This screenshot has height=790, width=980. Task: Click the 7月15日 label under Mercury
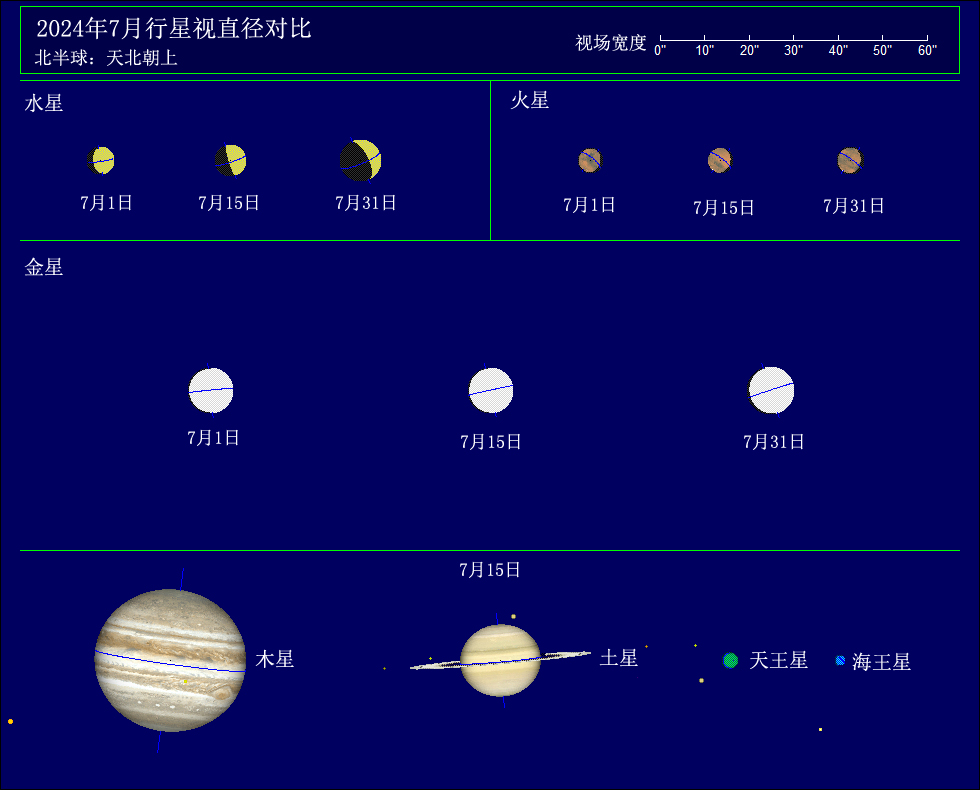tap(229, 203)
